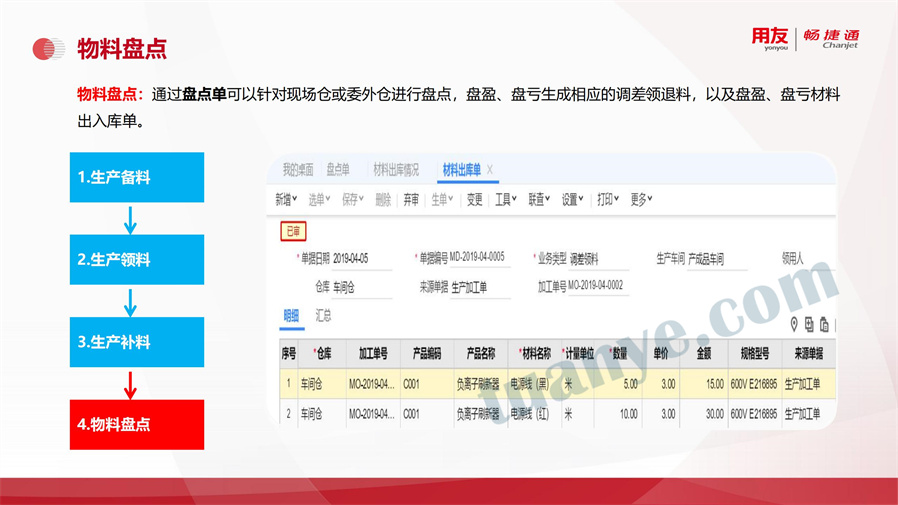Click the 单价 column header

click(661, 354)
